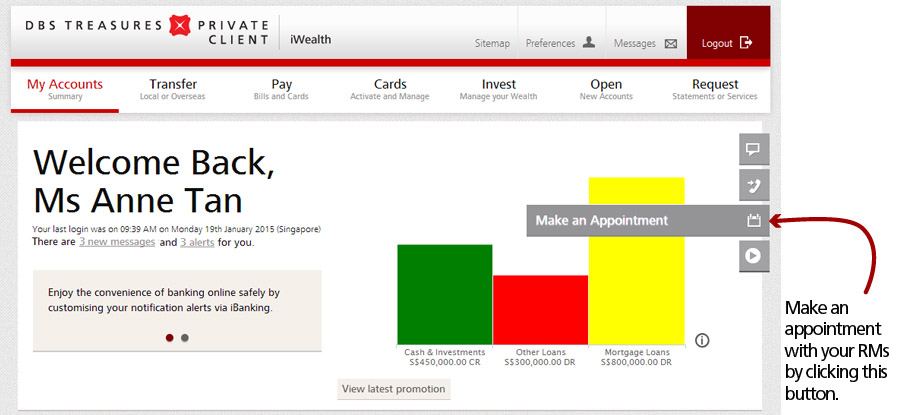Screen dimensions: 910x415
Task: Click the envelope icon next to Messages
Action: (671, 44)
